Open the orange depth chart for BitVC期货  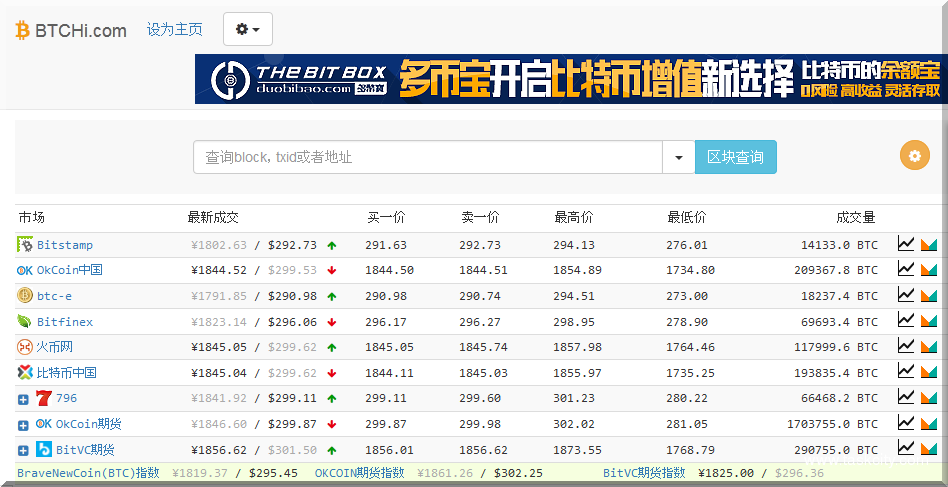[x=929, y=448]
